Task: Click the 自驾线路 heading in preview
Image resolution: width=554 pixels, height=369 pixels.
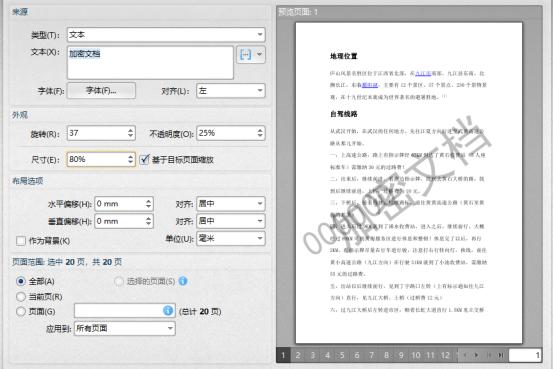Action: (x=344, y=114)
